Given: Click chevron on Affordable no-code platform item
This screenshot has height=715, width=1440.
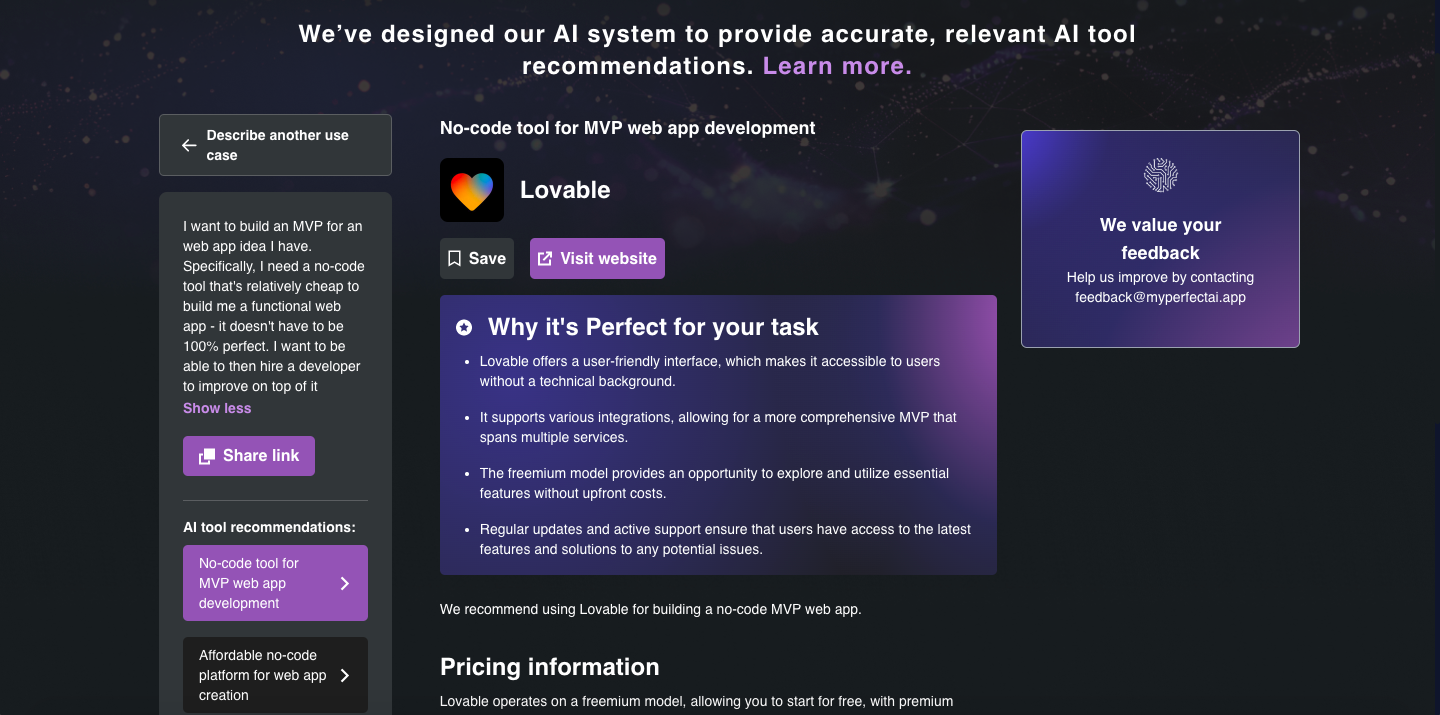Looking at the screenshot, I should click(x=345, y=675).
